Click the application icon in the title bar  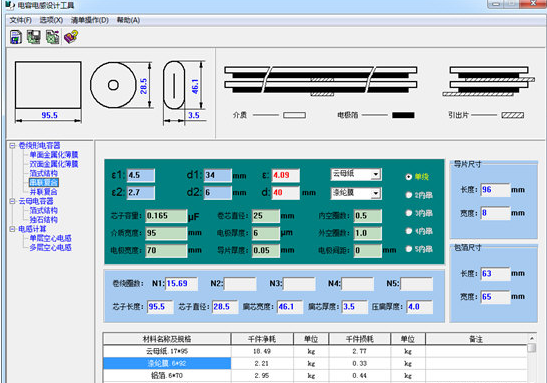click(10, 5)
